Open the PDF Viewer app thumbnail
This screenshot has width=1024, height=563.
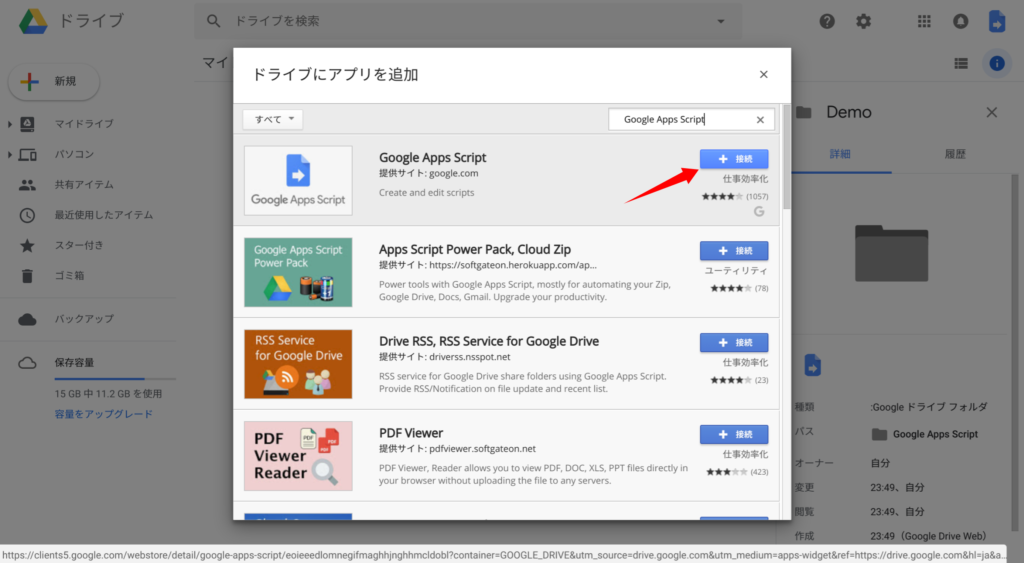[298, 455]
